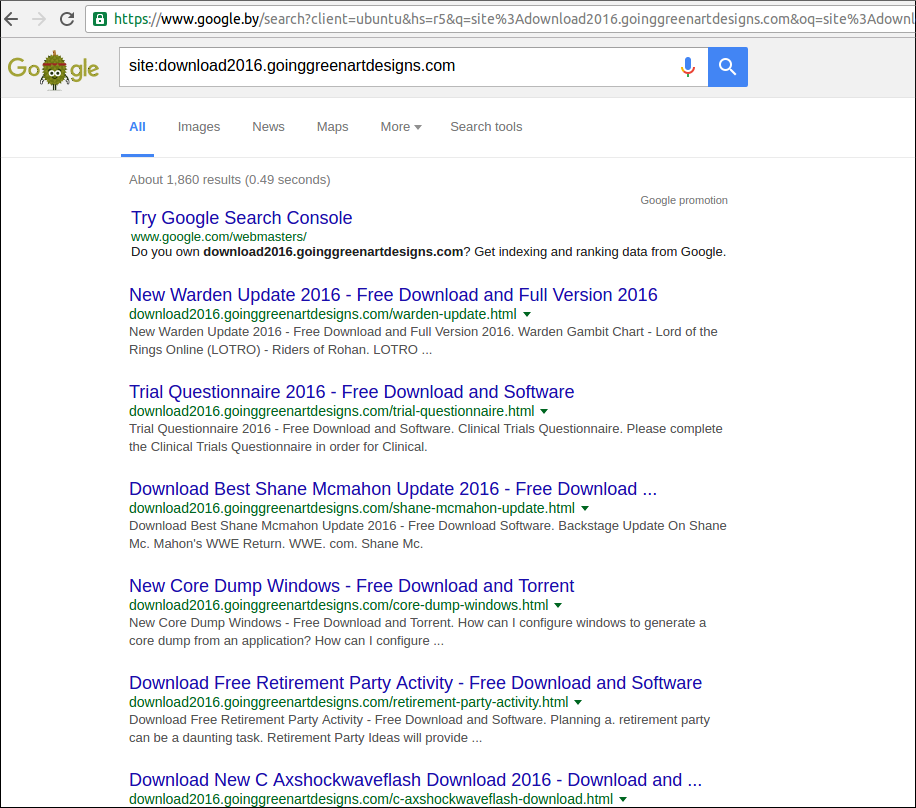Screen dimensions: 916x808
Task: Click the browser forward arrow
Action: coord(39,19)
